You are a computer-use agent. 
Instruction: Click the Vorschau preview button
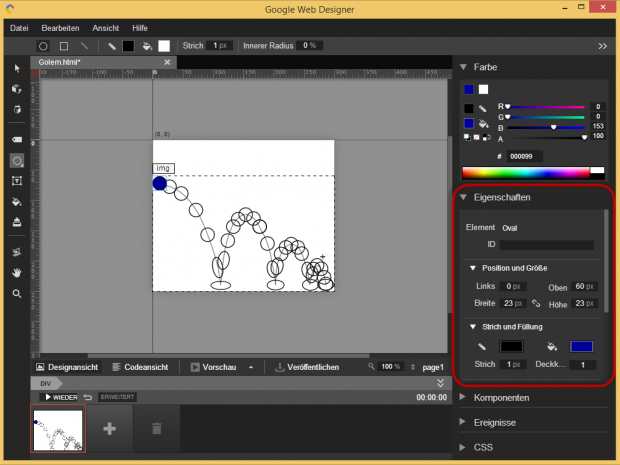213,367
